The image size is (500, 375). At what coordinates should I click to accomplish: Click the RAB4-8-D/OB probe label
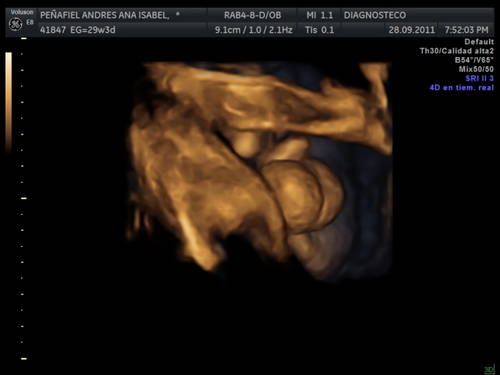[x=252, y=15]
